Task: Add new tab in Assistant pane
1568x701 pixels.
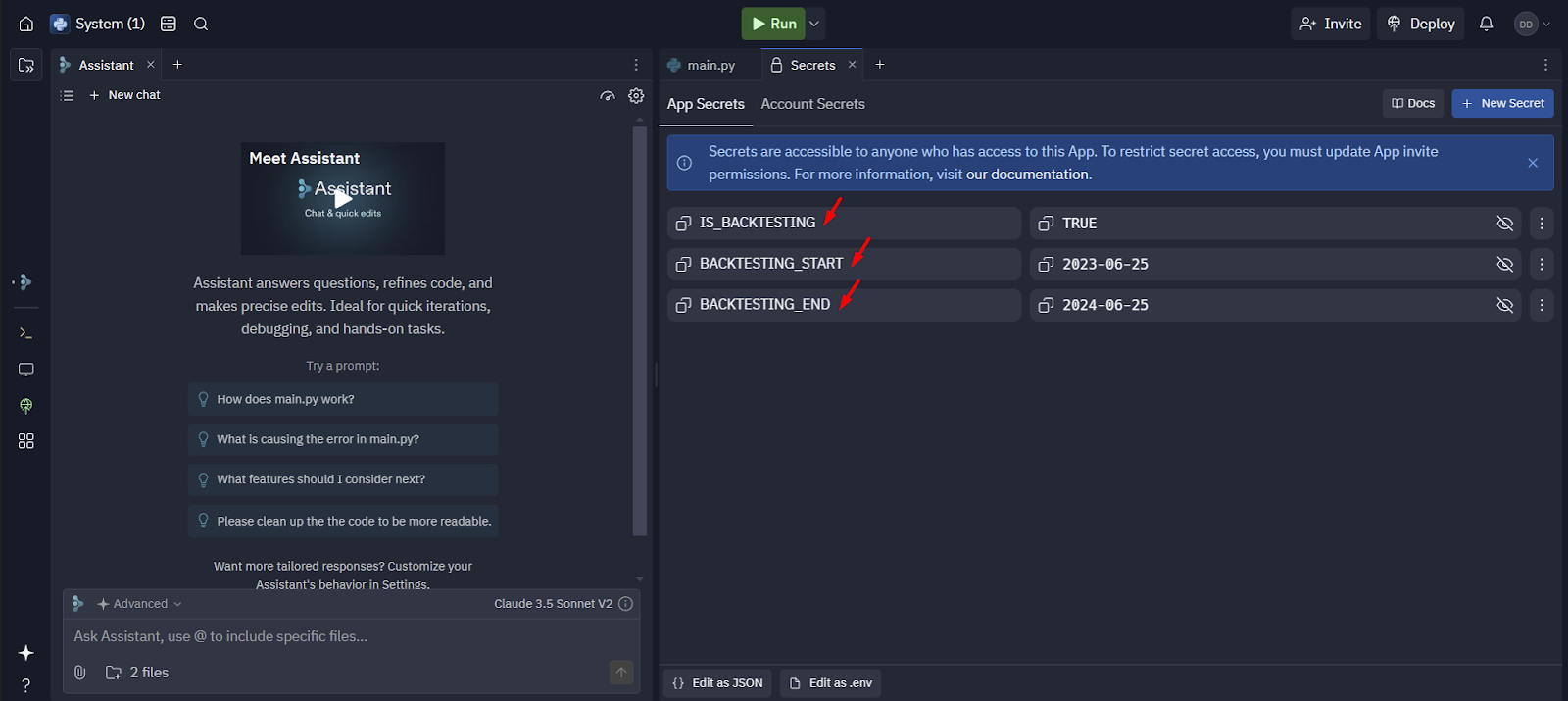Action: click(x=177, y=65)
